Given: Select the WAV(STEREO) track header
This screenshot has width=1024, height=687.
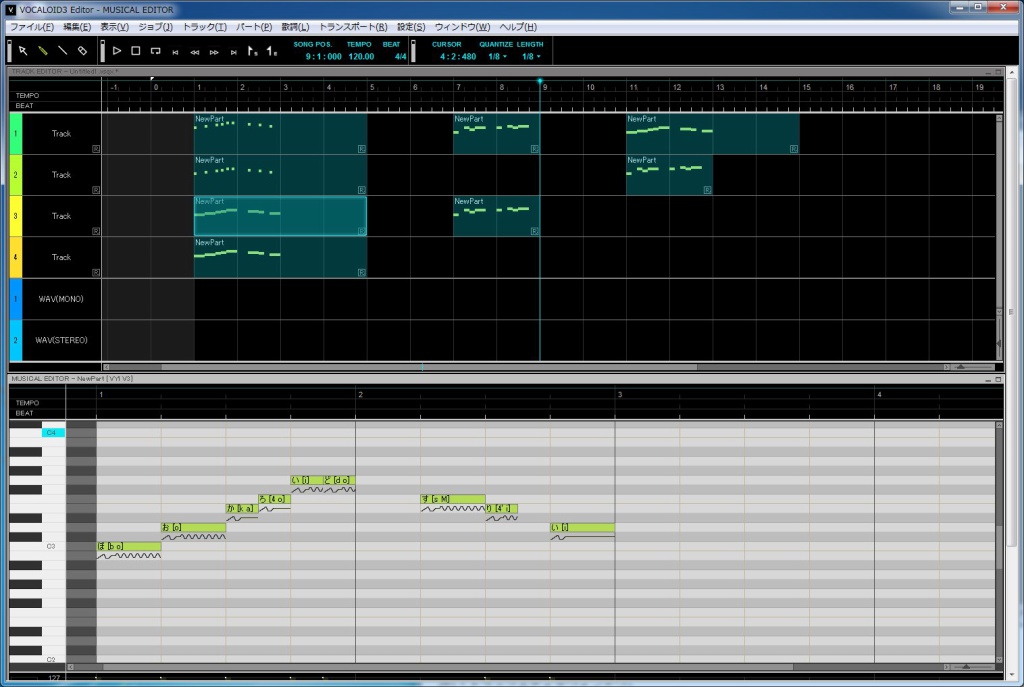Looking at the screenshot, I should point(61,340).
